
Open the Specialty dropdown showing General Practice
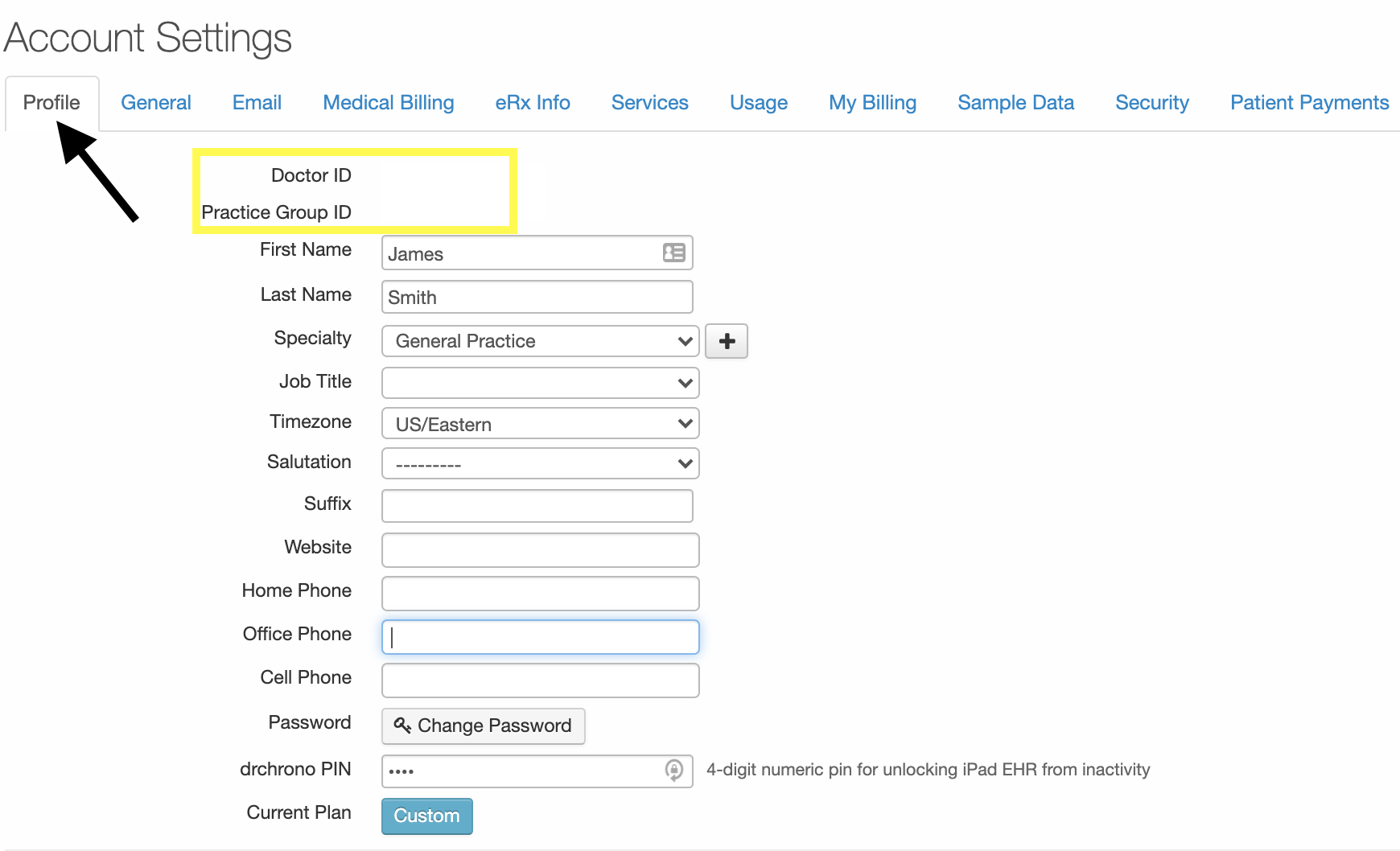pyautogui.click(x=540, y=341)
